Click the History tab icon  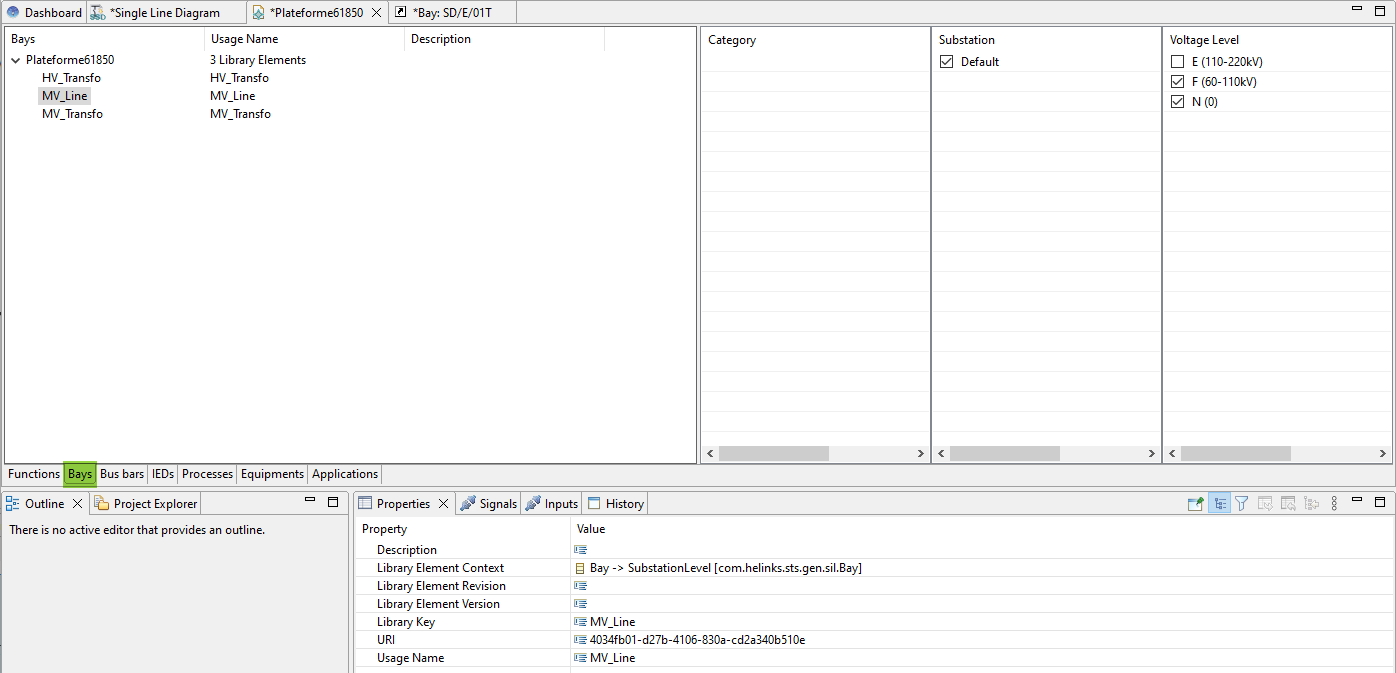pos(594,504)
